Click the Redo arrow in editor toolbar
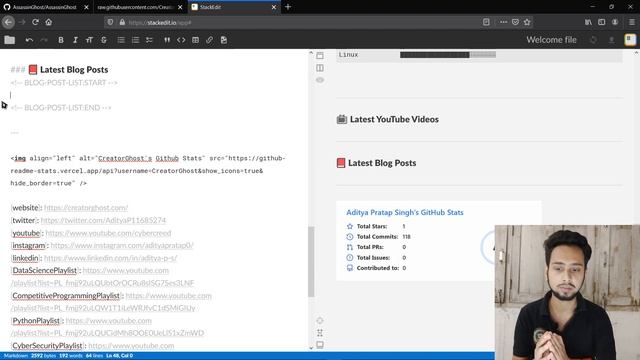The height and width of the screenshot is (360, 640). click(44, 40)
